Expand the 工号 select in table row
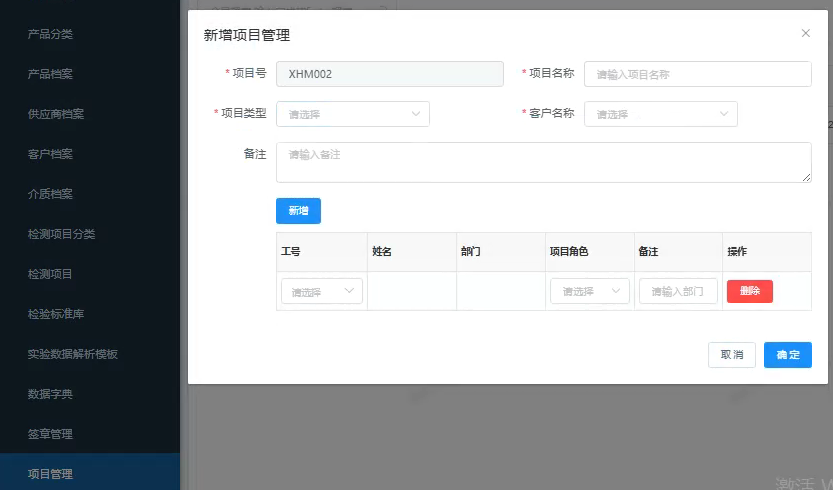833x490 pixels. pos(321,291)
